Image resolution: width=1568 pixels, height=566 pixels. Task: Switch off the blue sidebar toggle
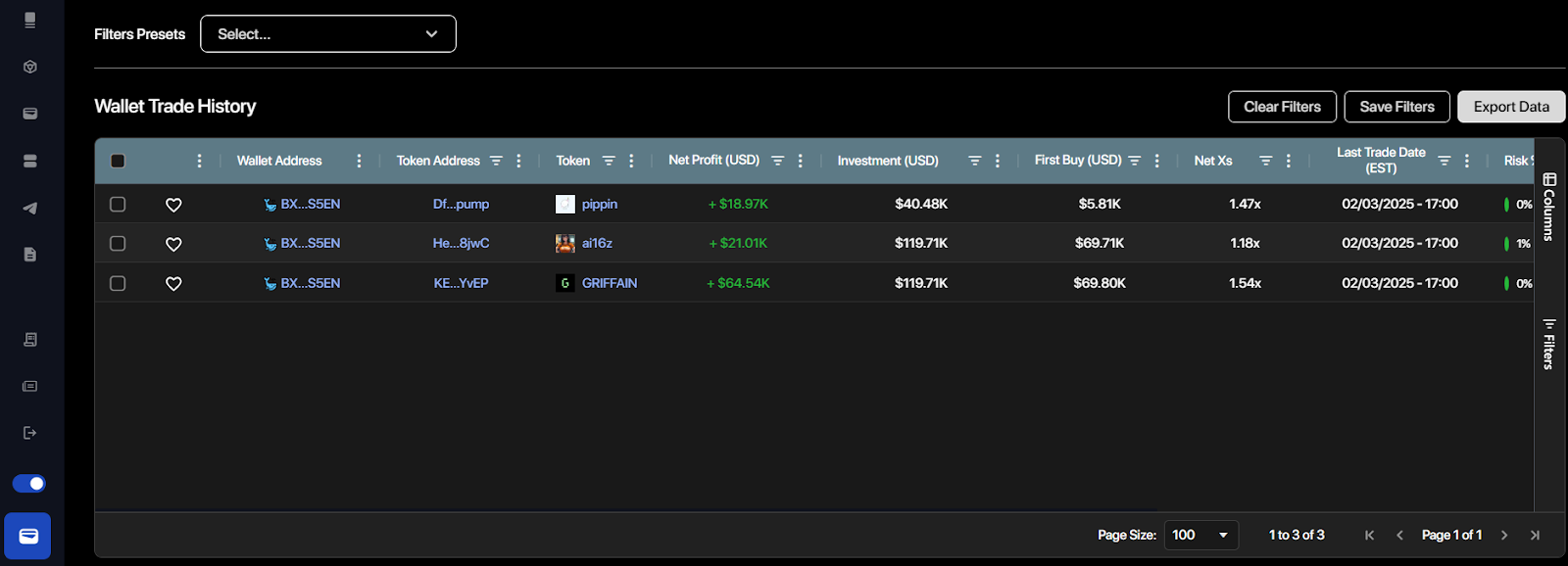tap(28, 484)
